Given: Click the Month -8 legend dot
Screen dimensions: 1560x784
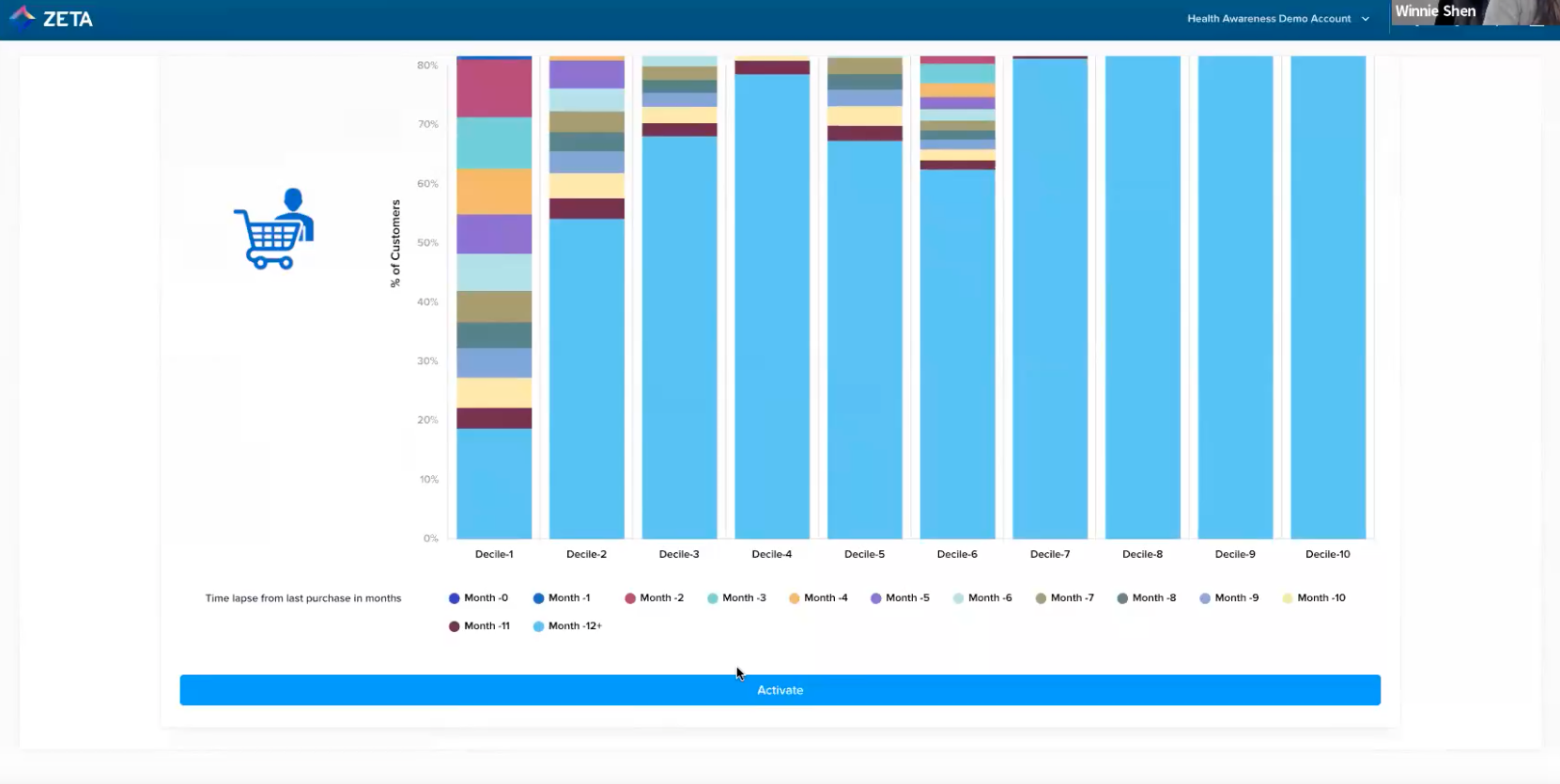Looking at the screenshot, I should pos(1122,598).
